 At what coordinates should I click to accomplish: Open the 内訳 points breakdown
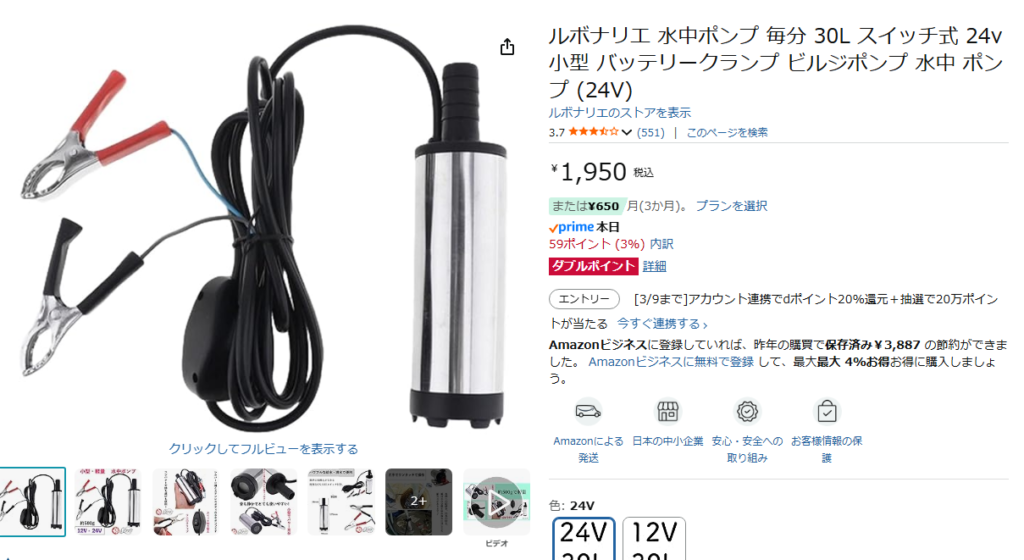coord(661,244)
